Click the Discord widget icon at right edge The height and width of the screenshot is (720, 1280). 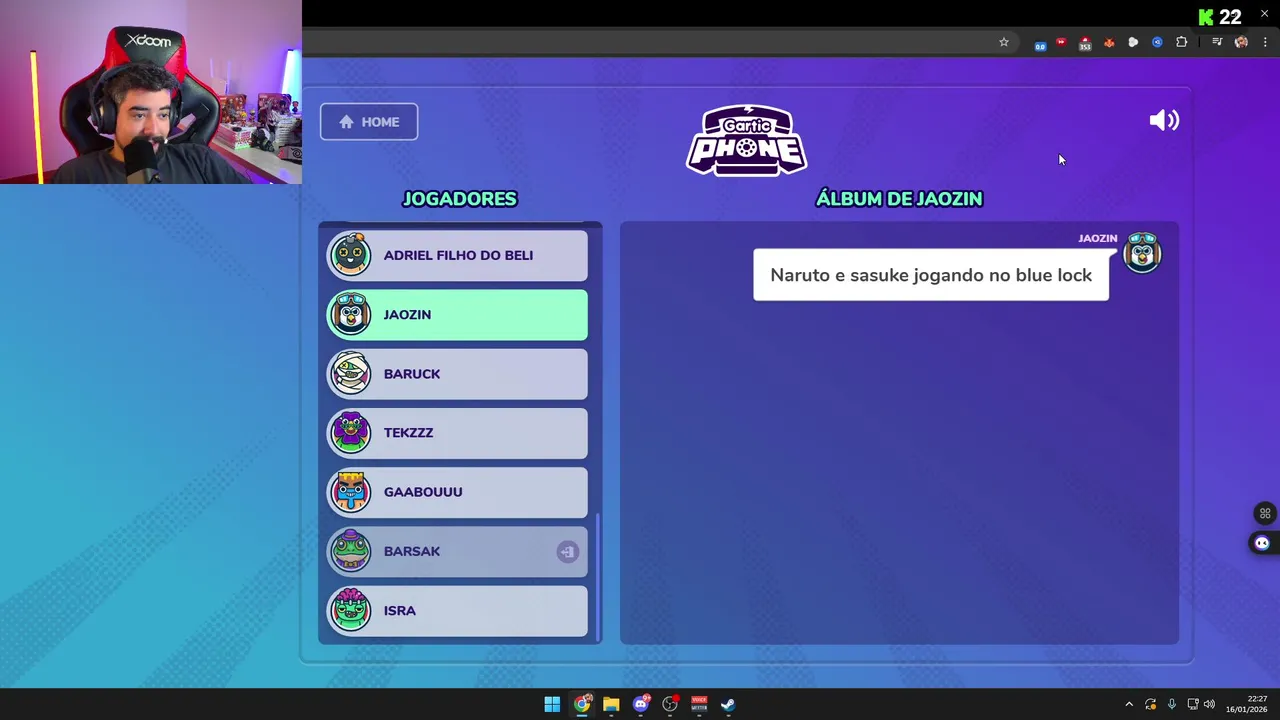(x=1262, y=543)
